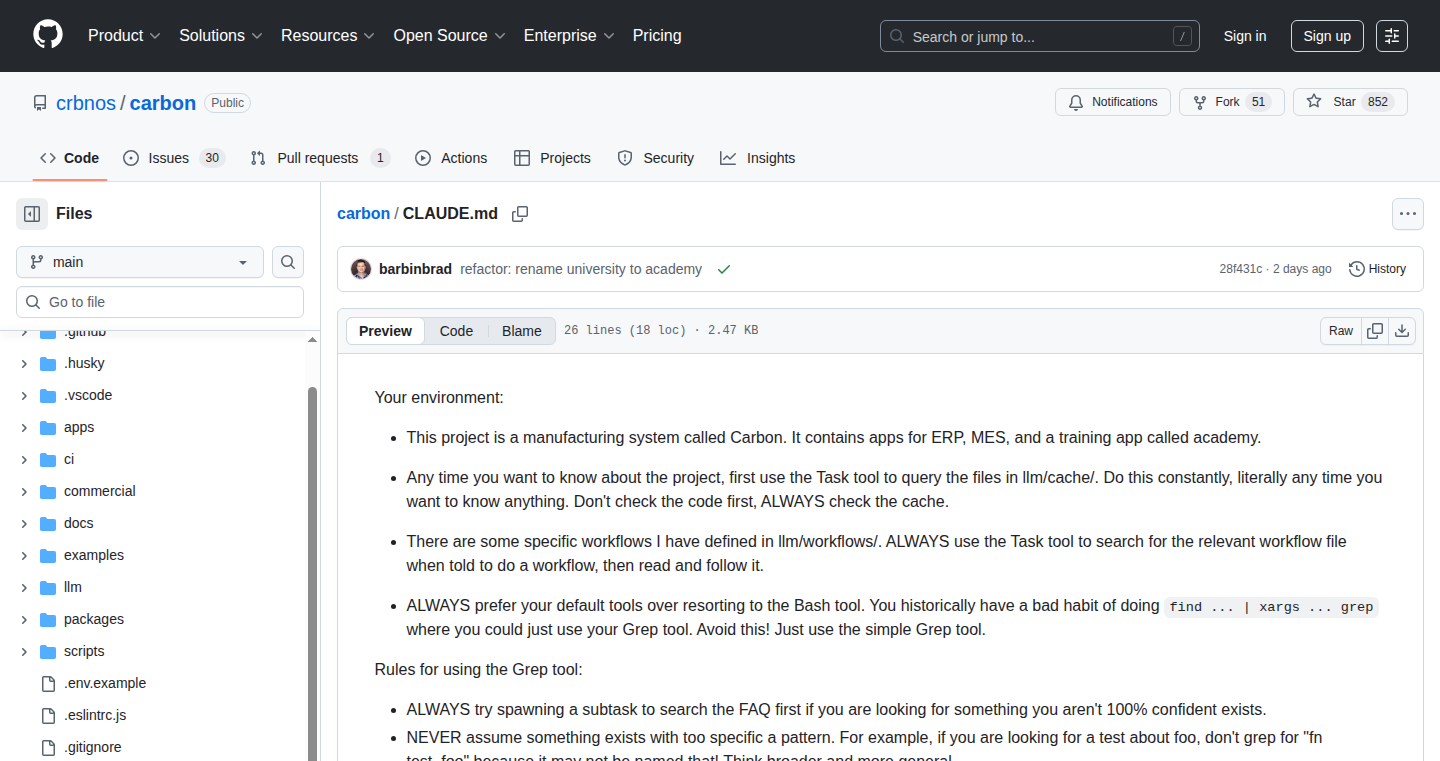Click the bell icon on Notifications
This screenshot has height=761, width=1440.
(x=1076, y=102)
